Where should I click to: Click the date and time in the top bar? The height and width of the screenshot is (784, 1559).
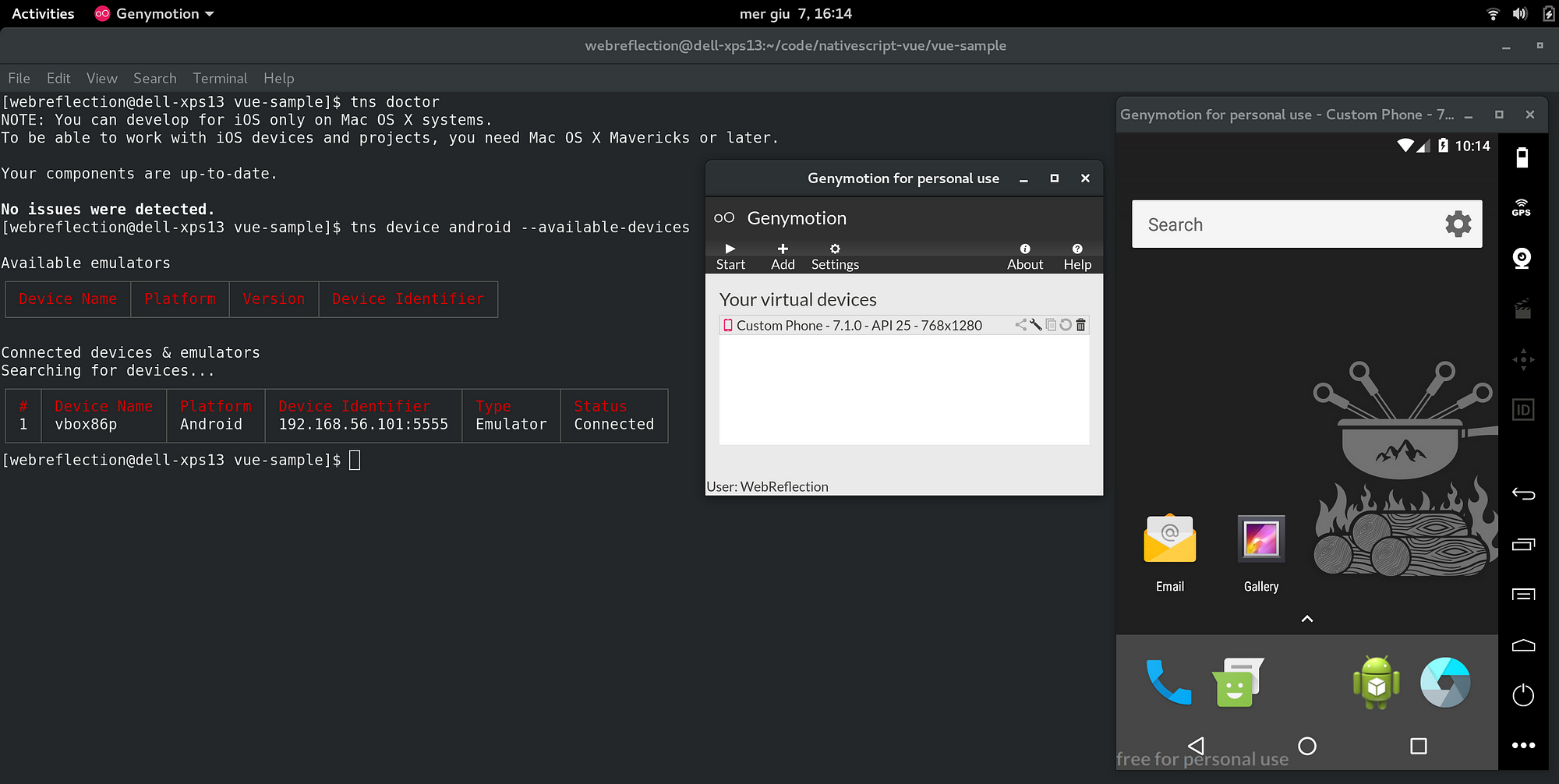click(x=796, y=13)
